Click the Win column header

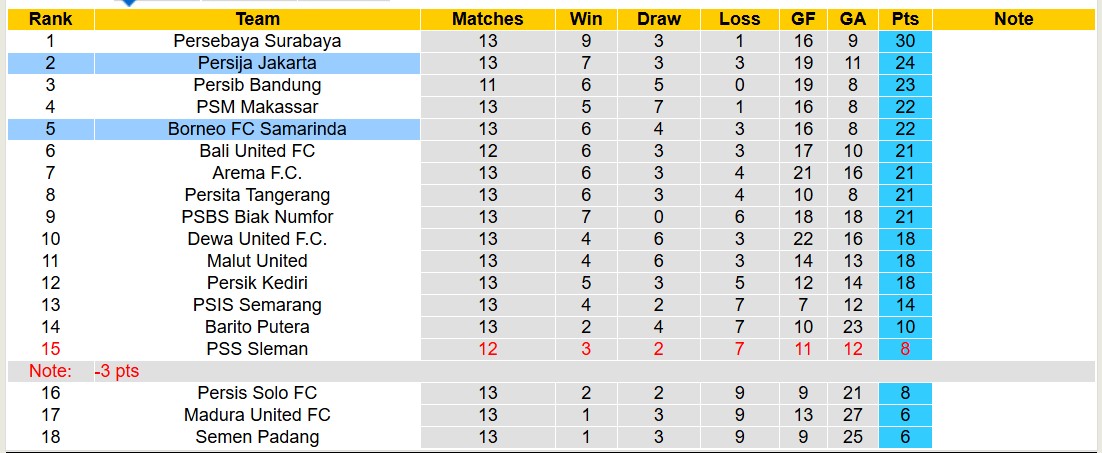click(x=586, y=19)
